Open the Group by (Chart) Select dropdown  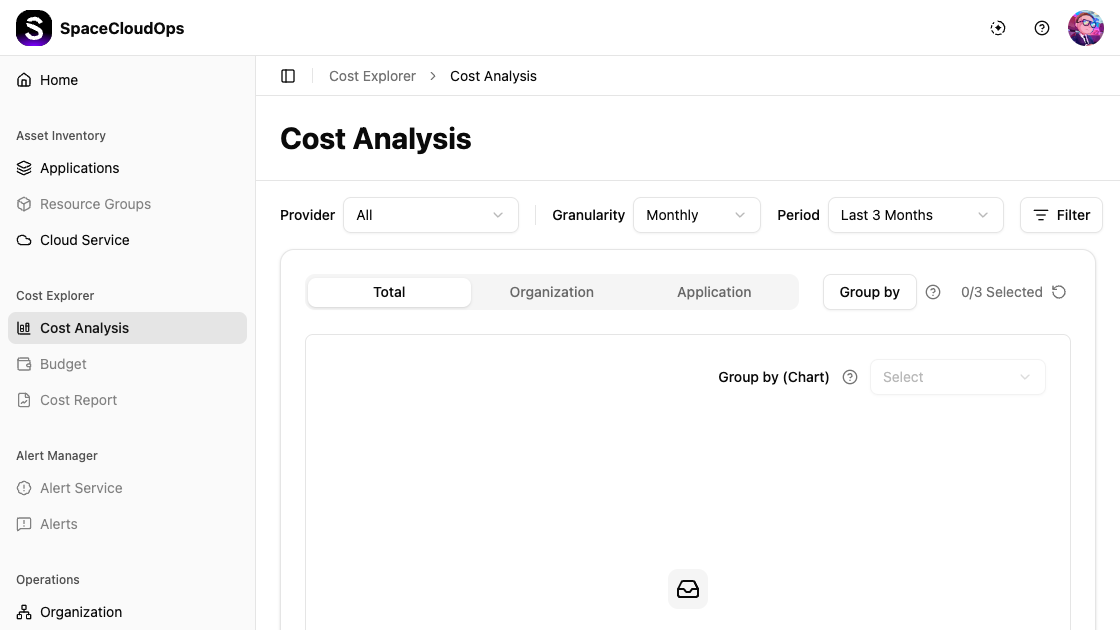[x=957, y=377]
